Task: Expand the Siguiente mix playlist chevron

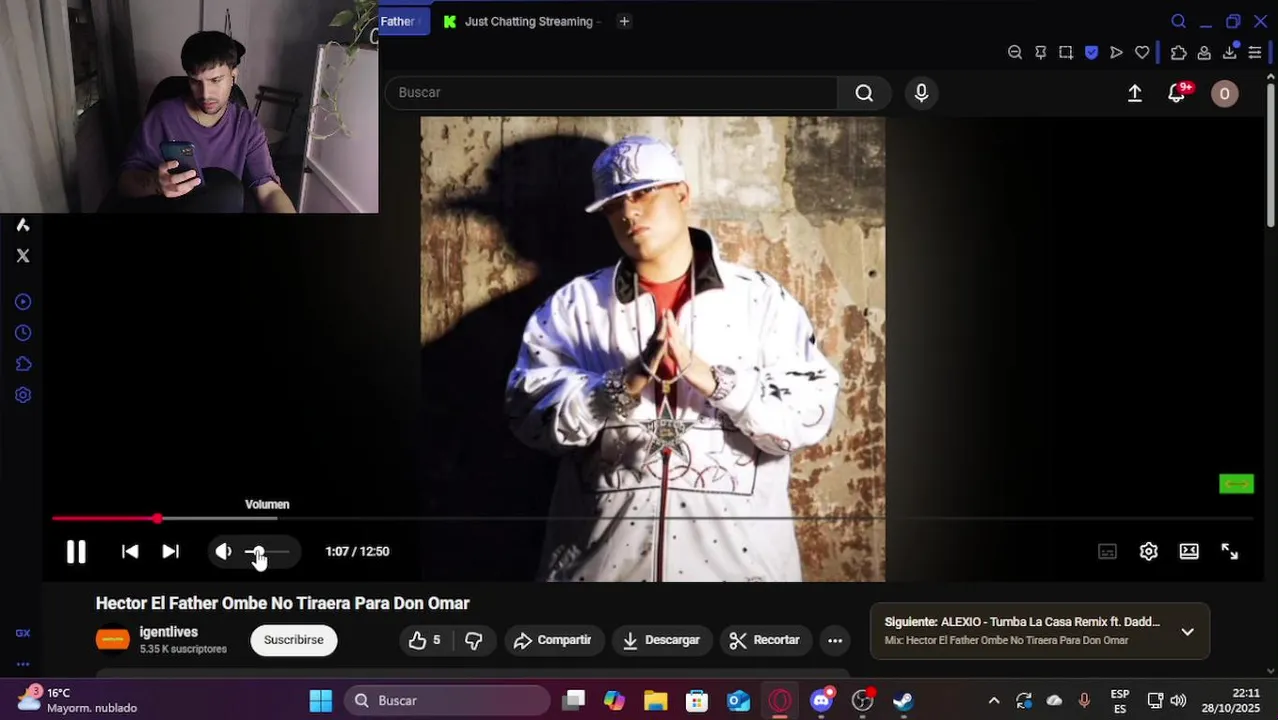Action: 1187,631
